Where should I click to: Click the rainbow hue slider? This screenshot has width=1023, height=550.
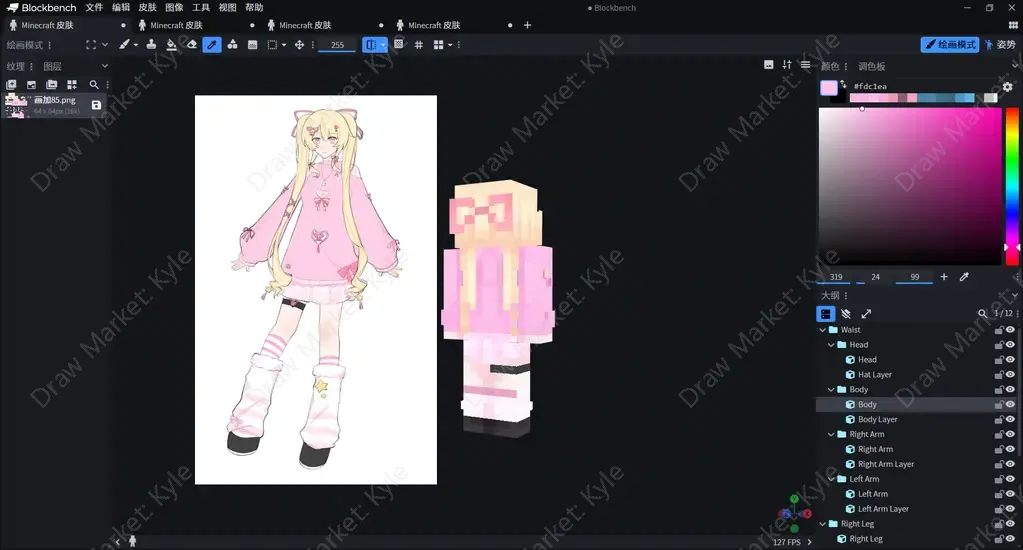(1012, 186)
